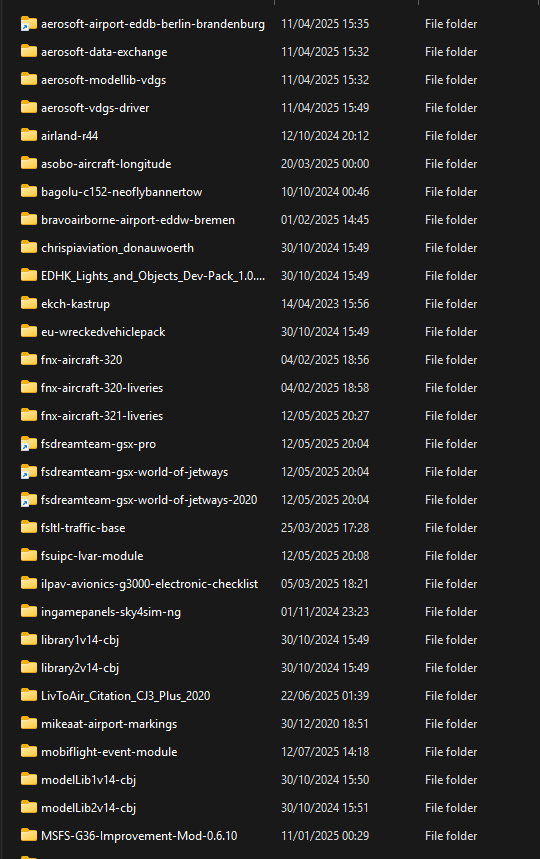Click the aerosoft-airport-eddb-berlin-brandenburg shortcut folder icon
This screenshot has height=859, width=540.
[x=28, y=24]
